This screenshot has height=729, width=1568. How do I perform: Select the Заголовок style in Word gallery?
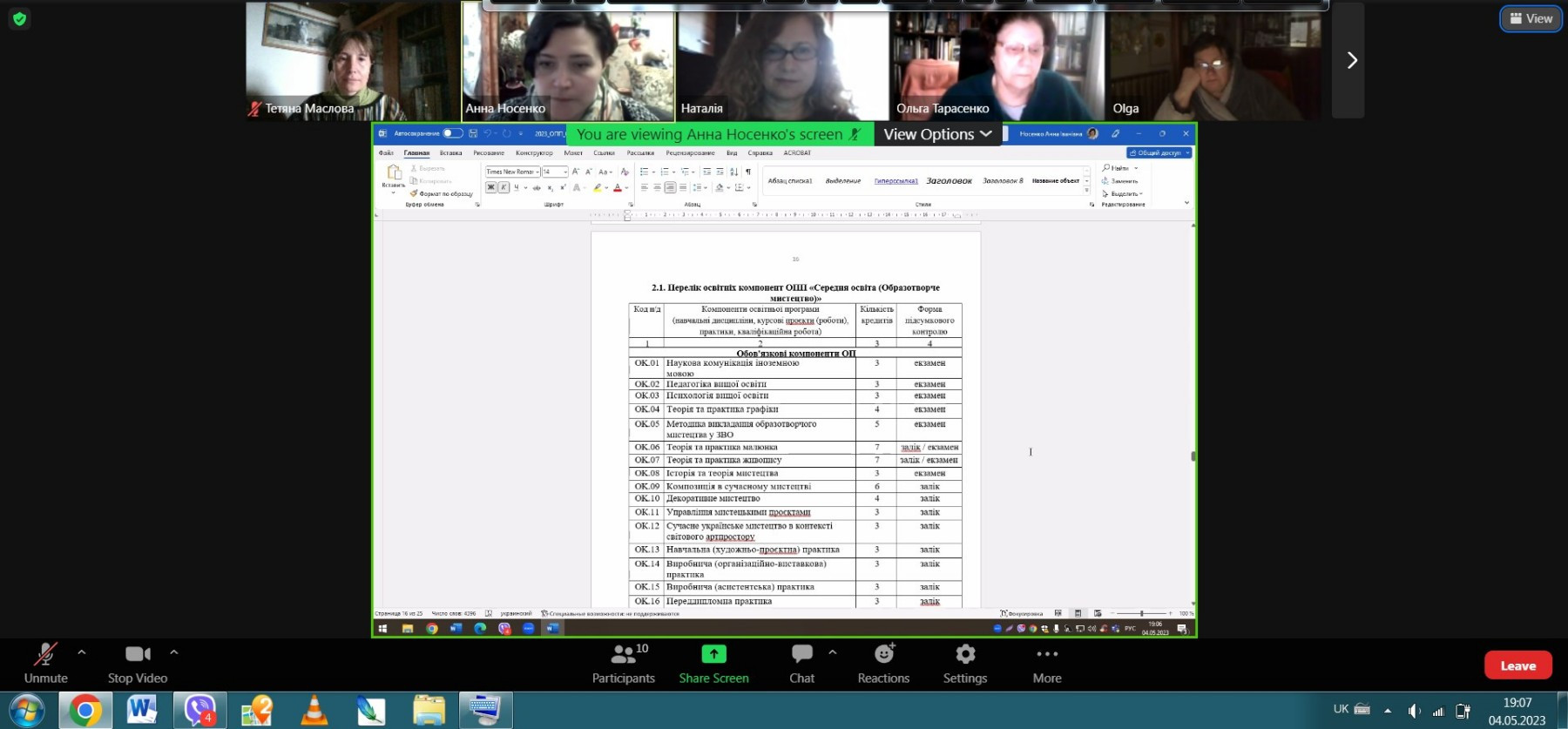949,181
